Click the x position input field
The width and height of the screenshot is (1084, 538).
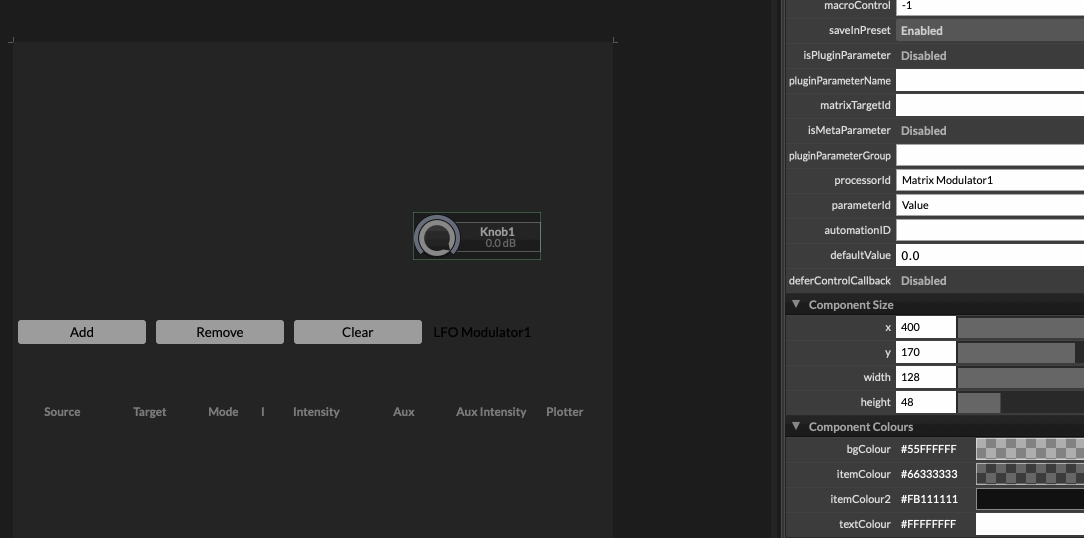pos(925,327)
